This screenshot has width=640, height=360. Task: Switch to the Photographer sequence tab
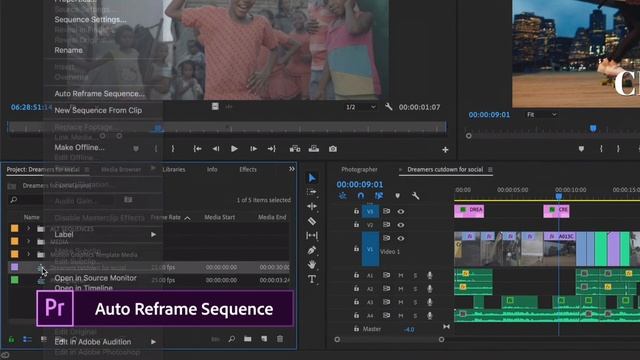click(359, 169)
